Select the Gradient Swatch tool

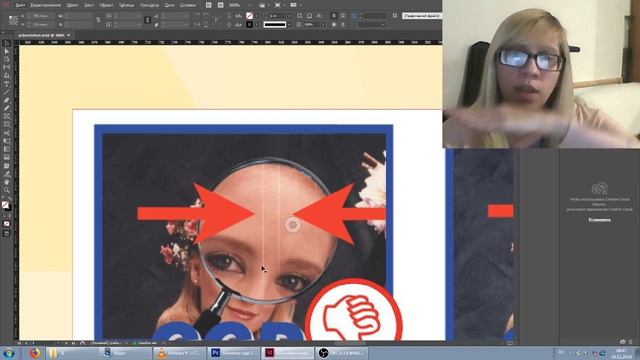[x=7, y=149]
